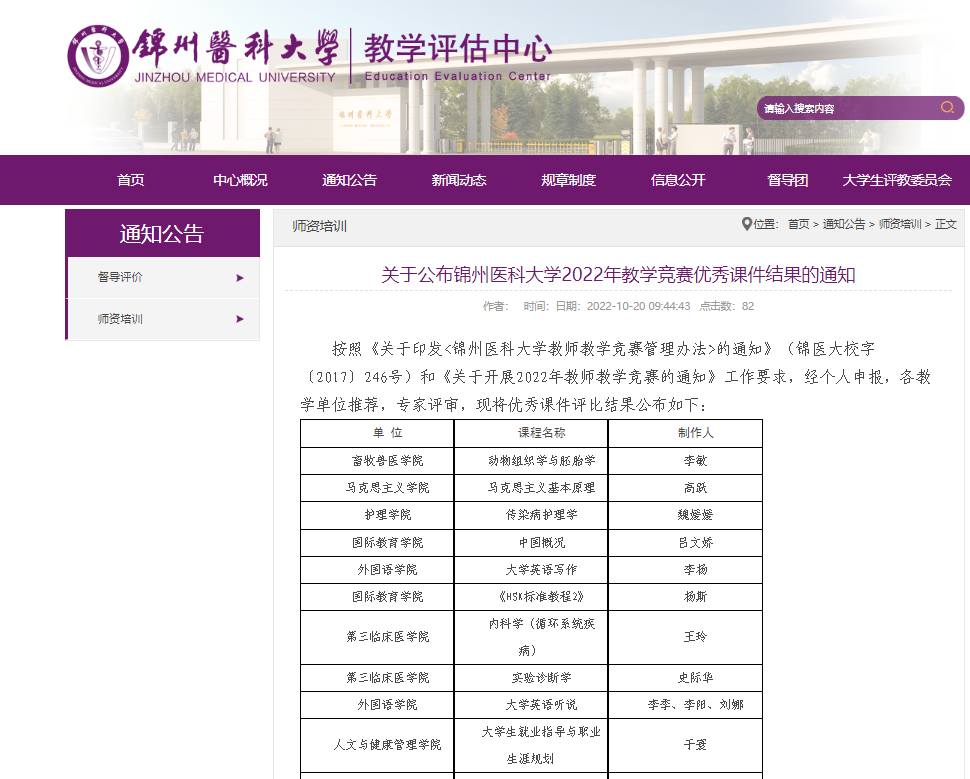Select 师资培训 in the left sidebar
This screenshot has height=779, width=970.
120,319
